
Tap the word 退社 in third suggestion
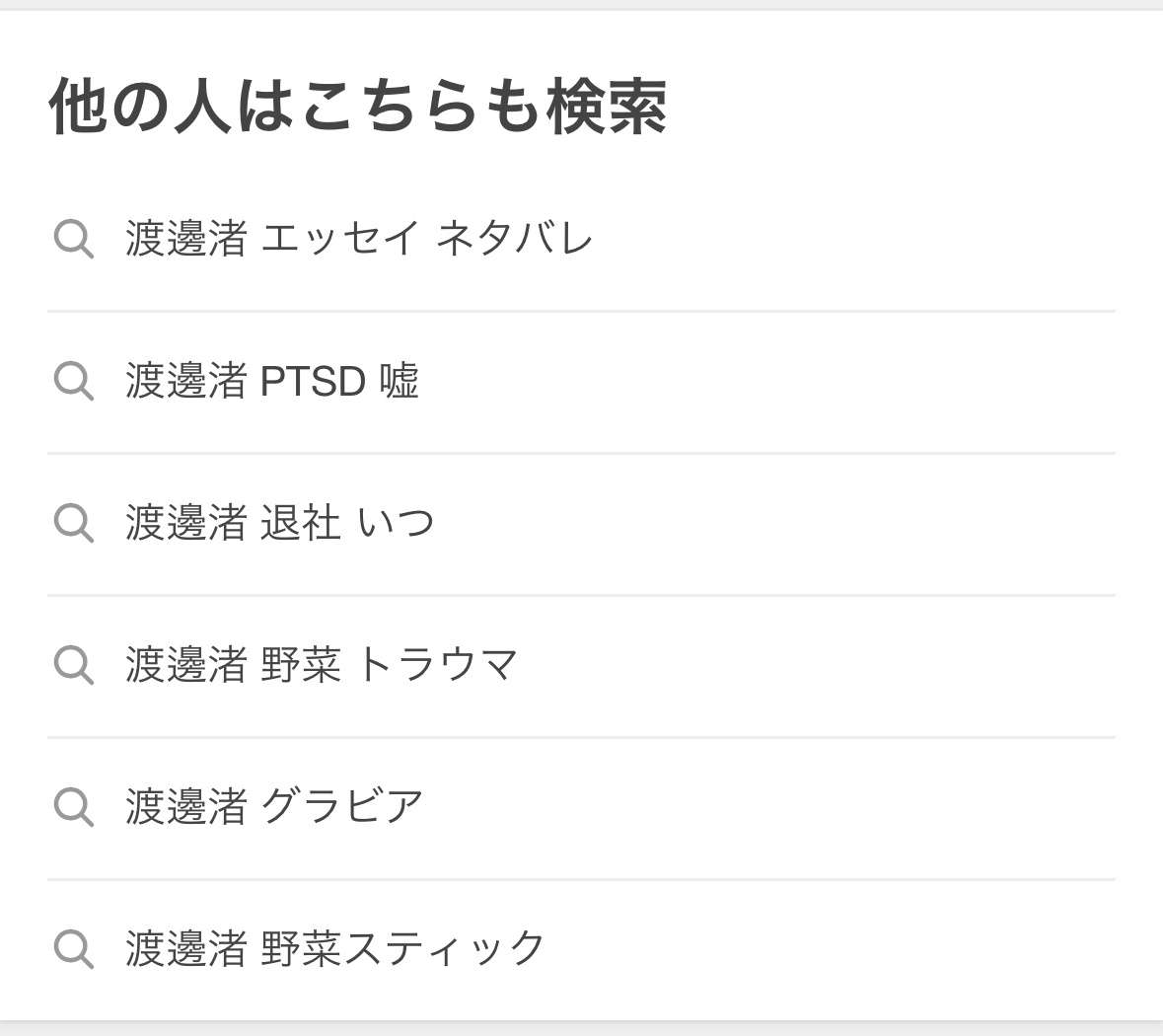click(300, 523)
